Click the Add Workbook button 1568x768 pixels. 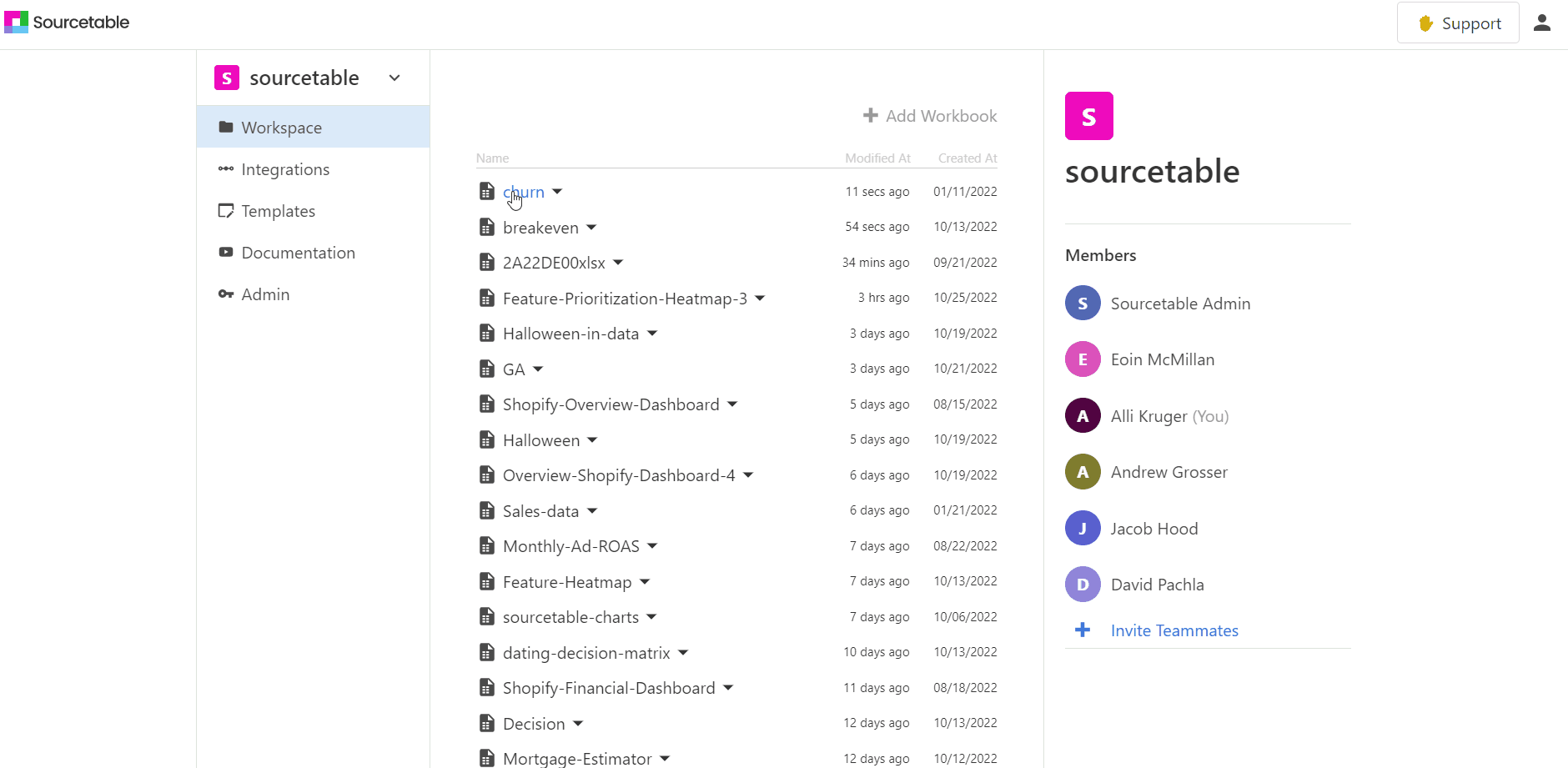point(929,116)
